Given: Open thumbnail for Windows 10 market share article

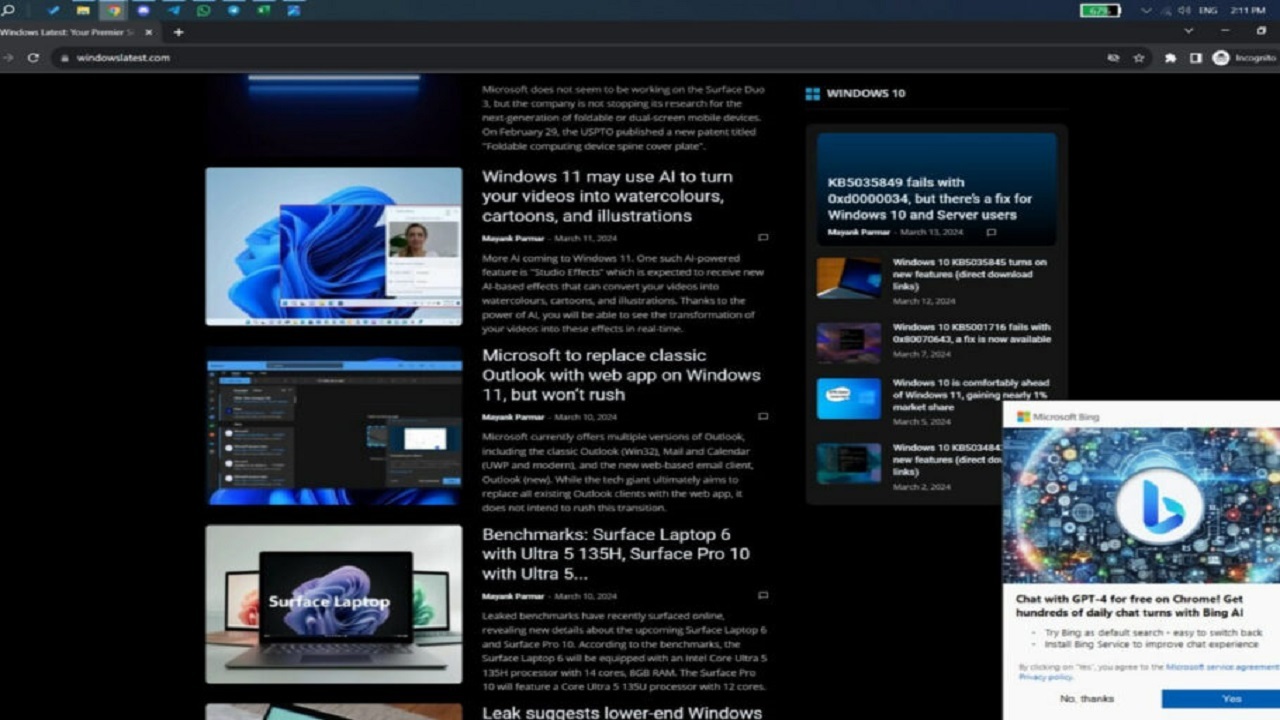Looking at the screenshot, I should pos(849,398).
